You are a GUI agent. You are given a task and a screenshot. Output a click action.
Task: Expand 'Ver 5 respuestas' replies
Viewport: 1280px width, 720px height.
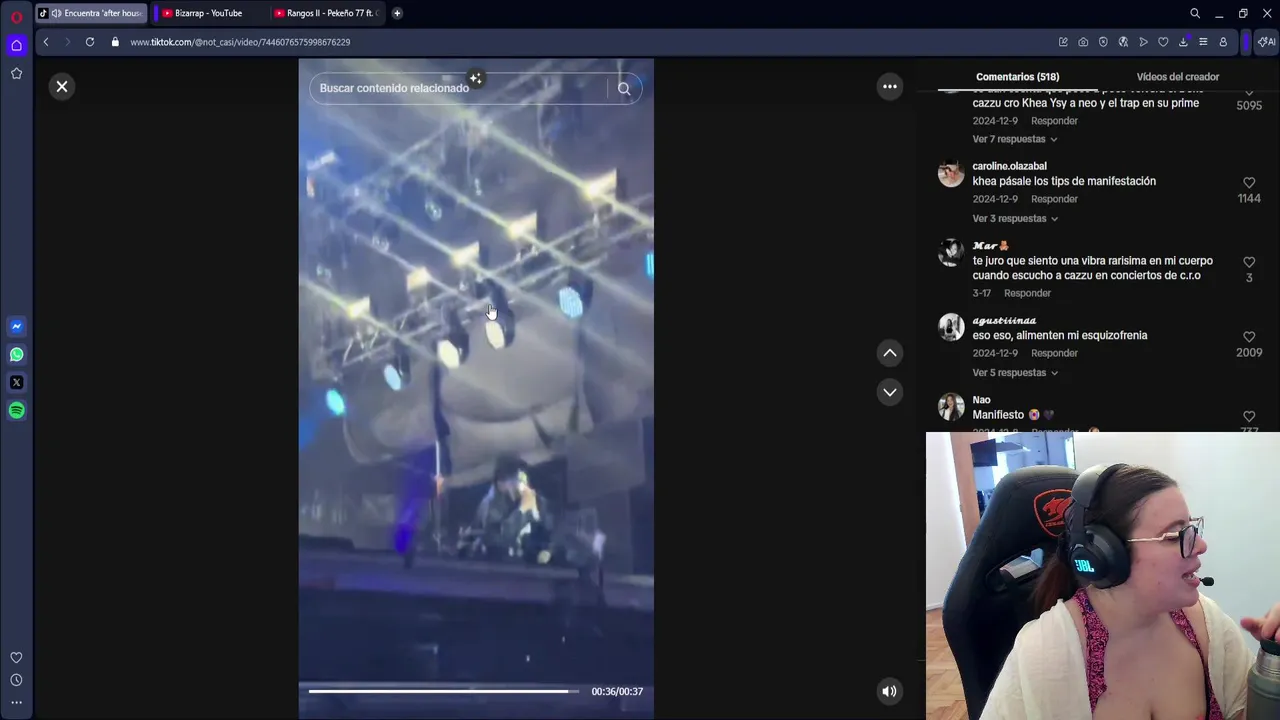pos(1014,373)
